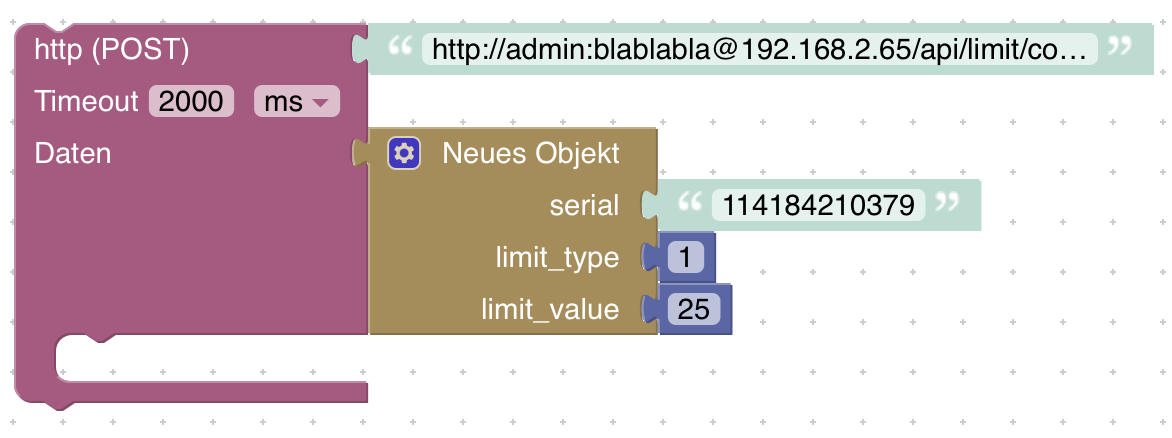Image resolution: width=1172 pixels, height=438 pixels.
Task: Edit the URL text field
Action: click(x=759, y=49)
